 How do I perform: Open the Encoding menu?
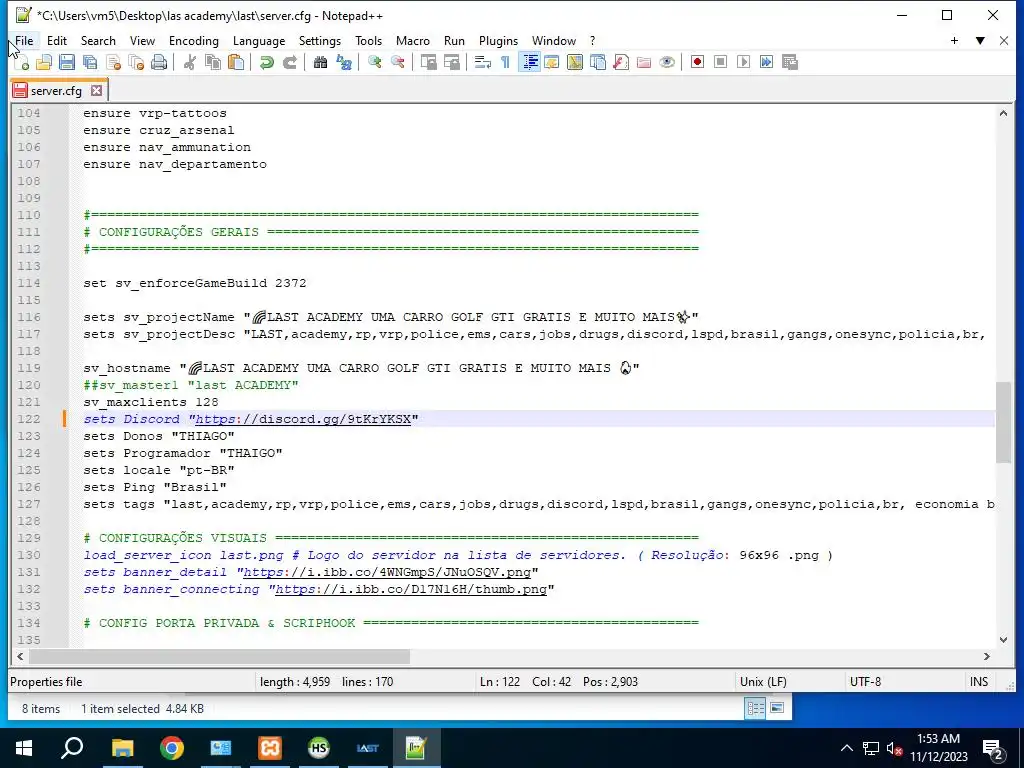click(x=194, y=40)
